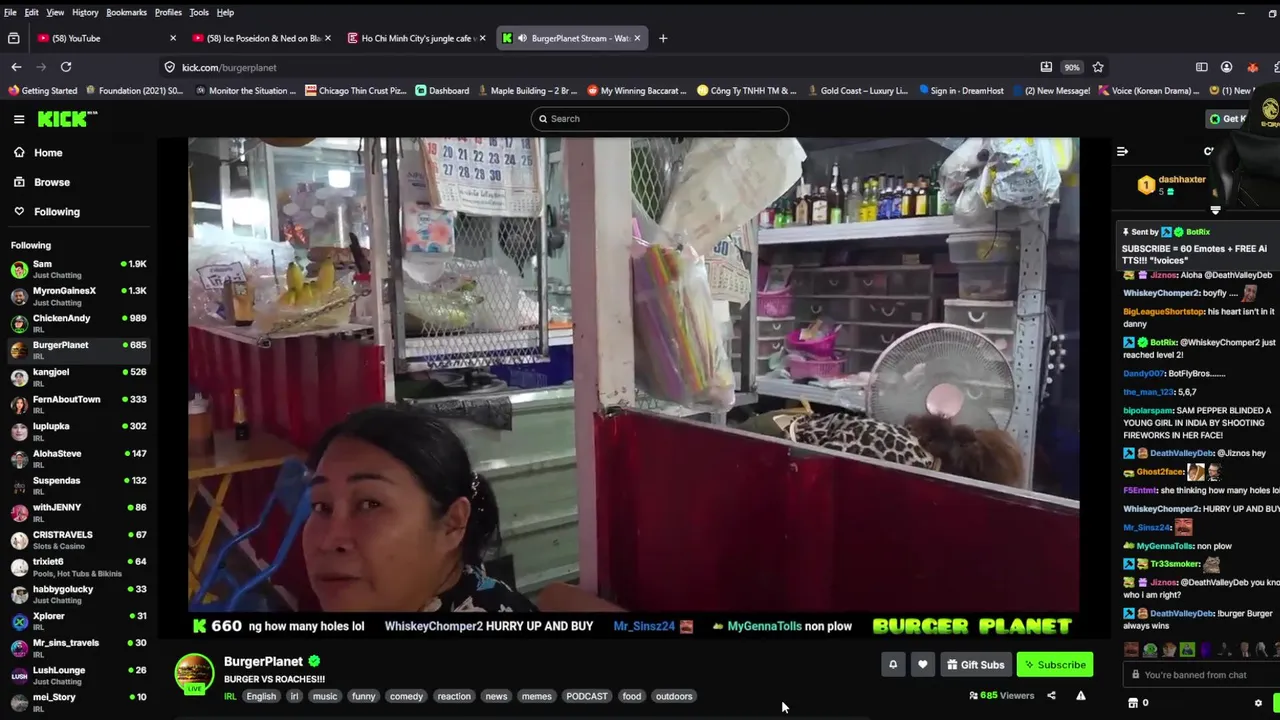Open the 90% zoom level indicator

(1072, 67)
